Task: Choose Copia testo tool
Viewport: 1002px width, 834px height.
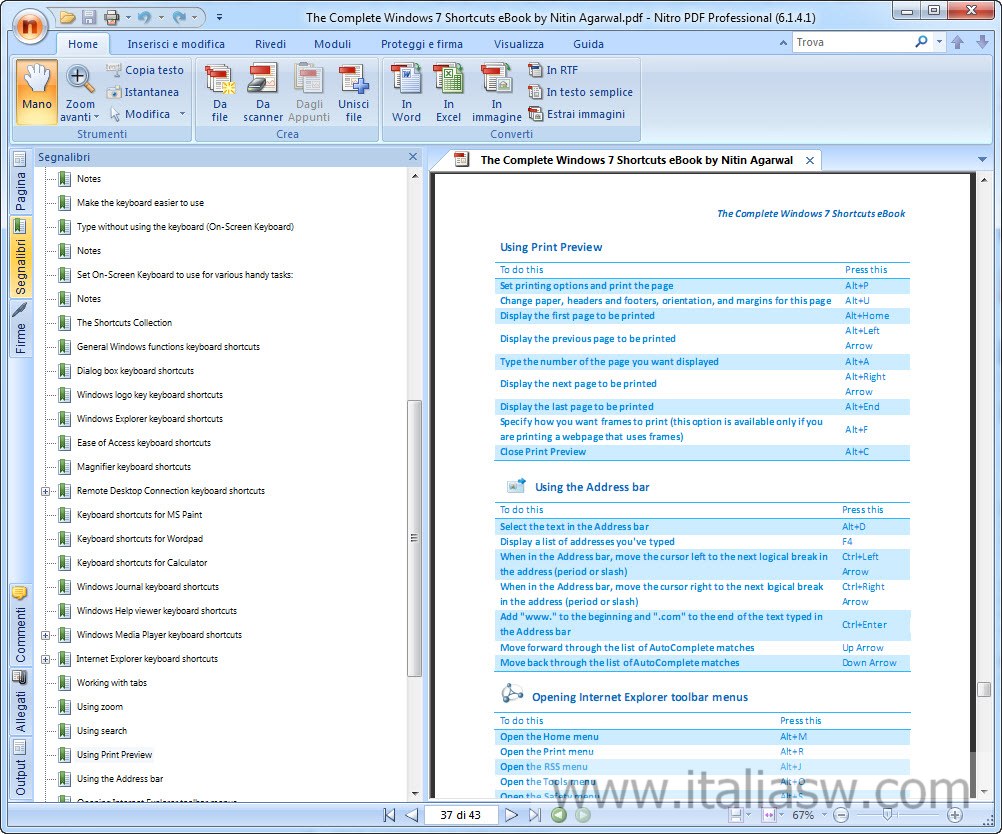Action: 145,70
